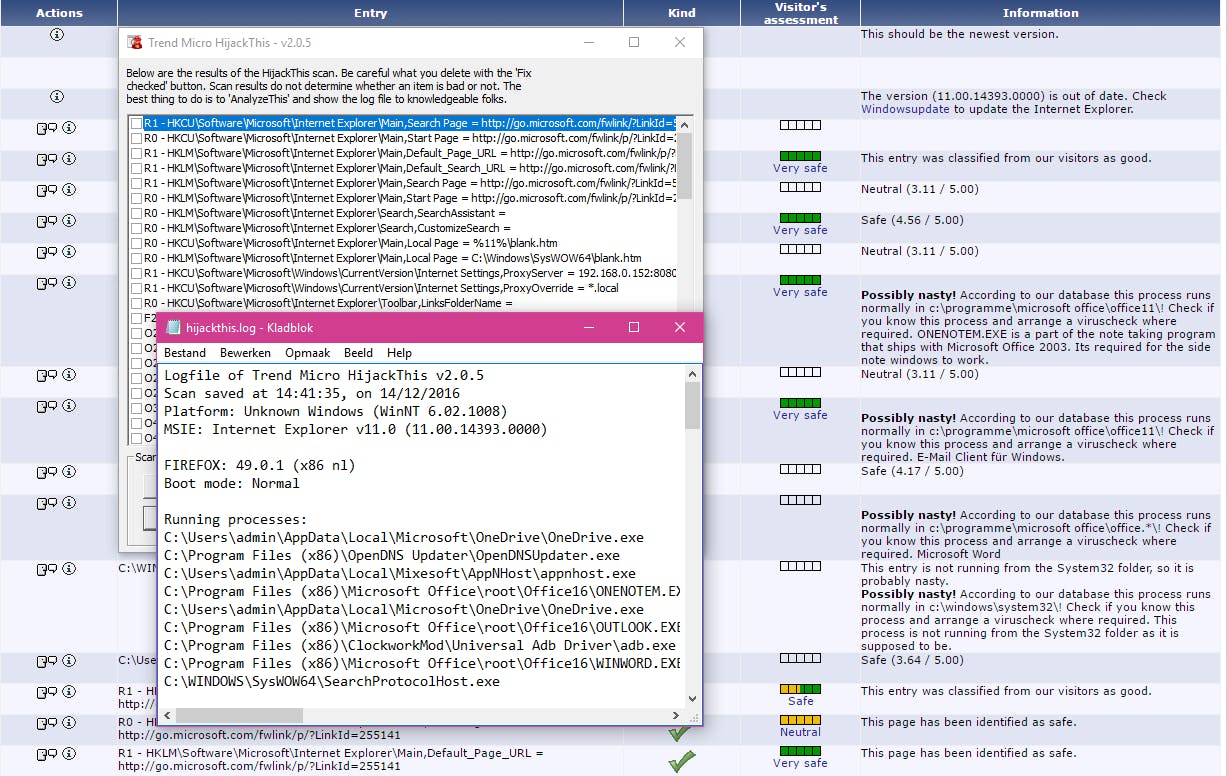This screenshot has height=776, width=1227.
Task: Click info icon in the 'out of date' Internet Explorer row
Action: coord(57,96)
